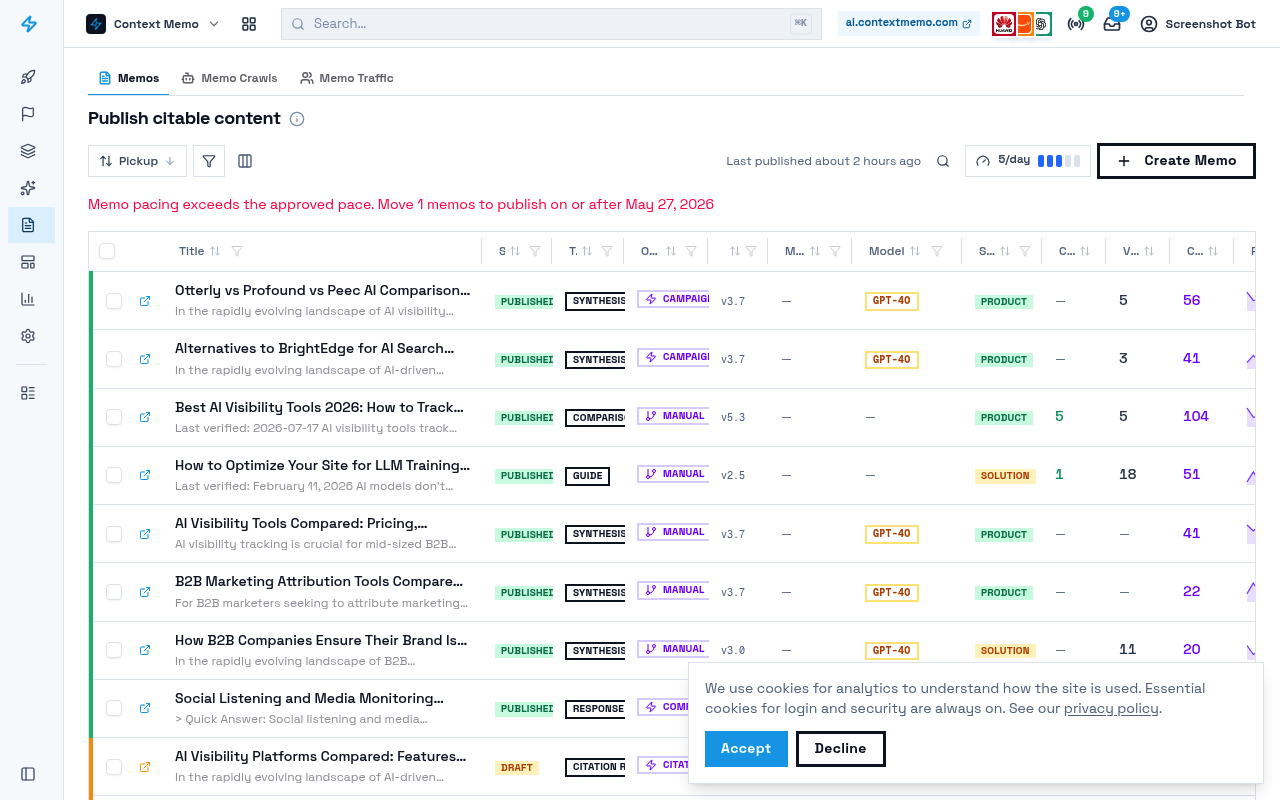Open the settings gear in sidebar
This screenshot has height=800, width=1280.
tap(28, 336)
